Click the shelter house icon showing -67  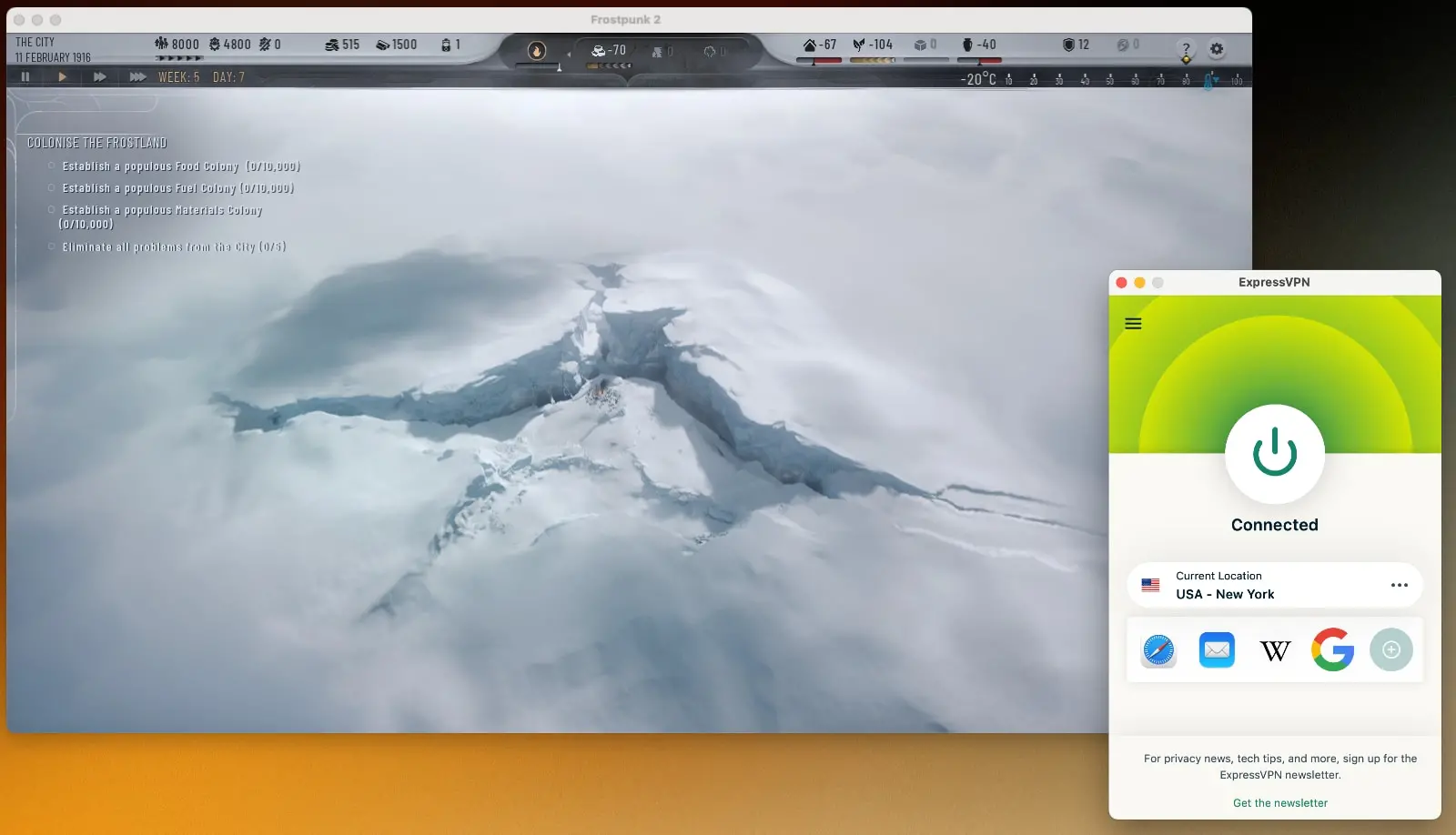[809, 45]
